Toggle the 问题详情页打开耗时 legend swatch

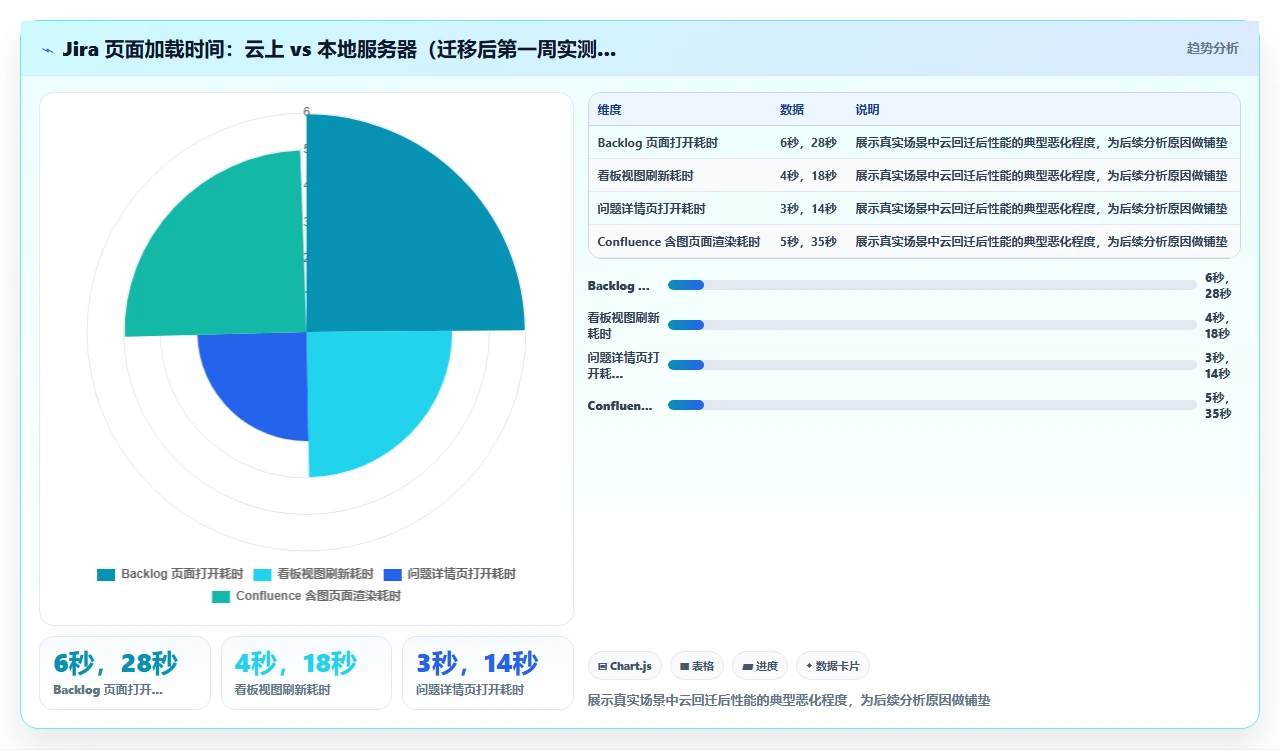(393, 574)
